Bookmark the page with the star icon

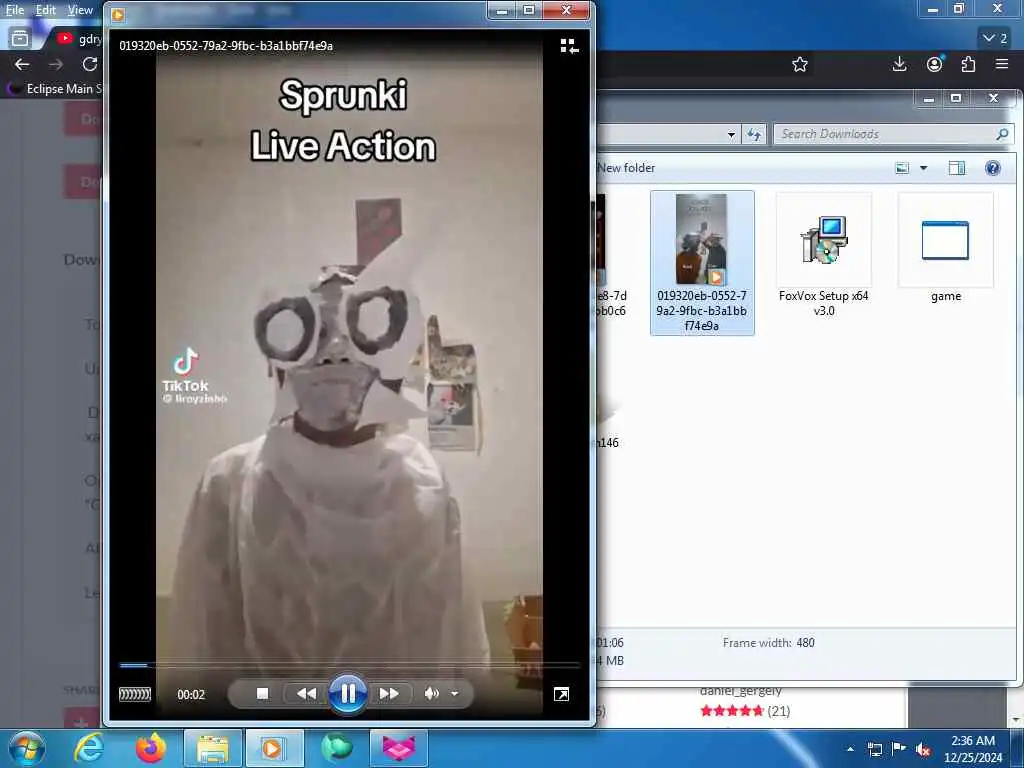[800, 64]
